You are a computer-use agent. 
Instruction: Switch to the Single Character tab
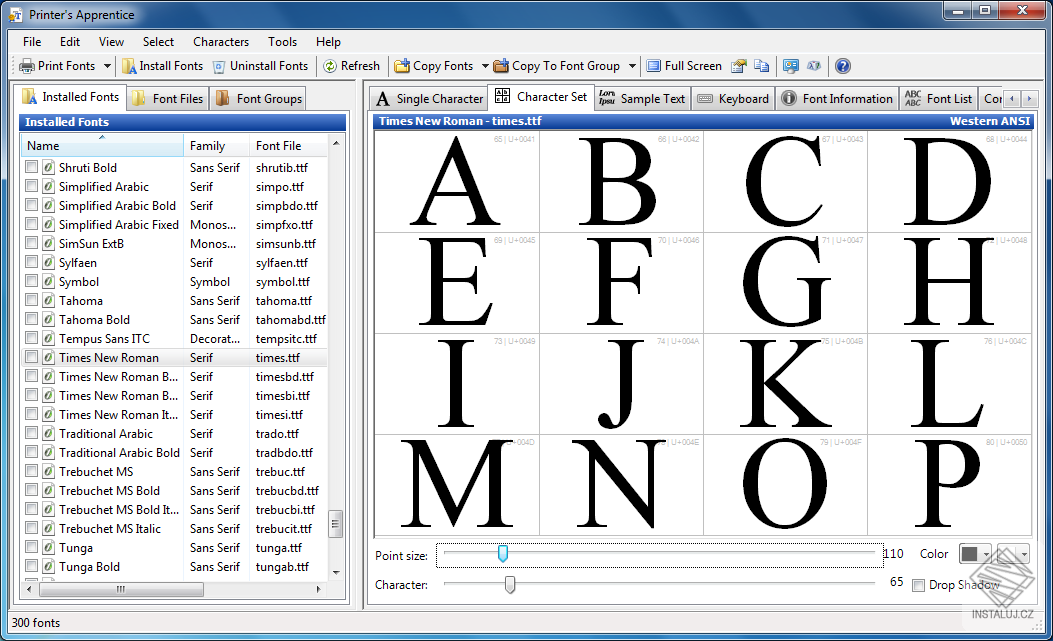[429, 99]
